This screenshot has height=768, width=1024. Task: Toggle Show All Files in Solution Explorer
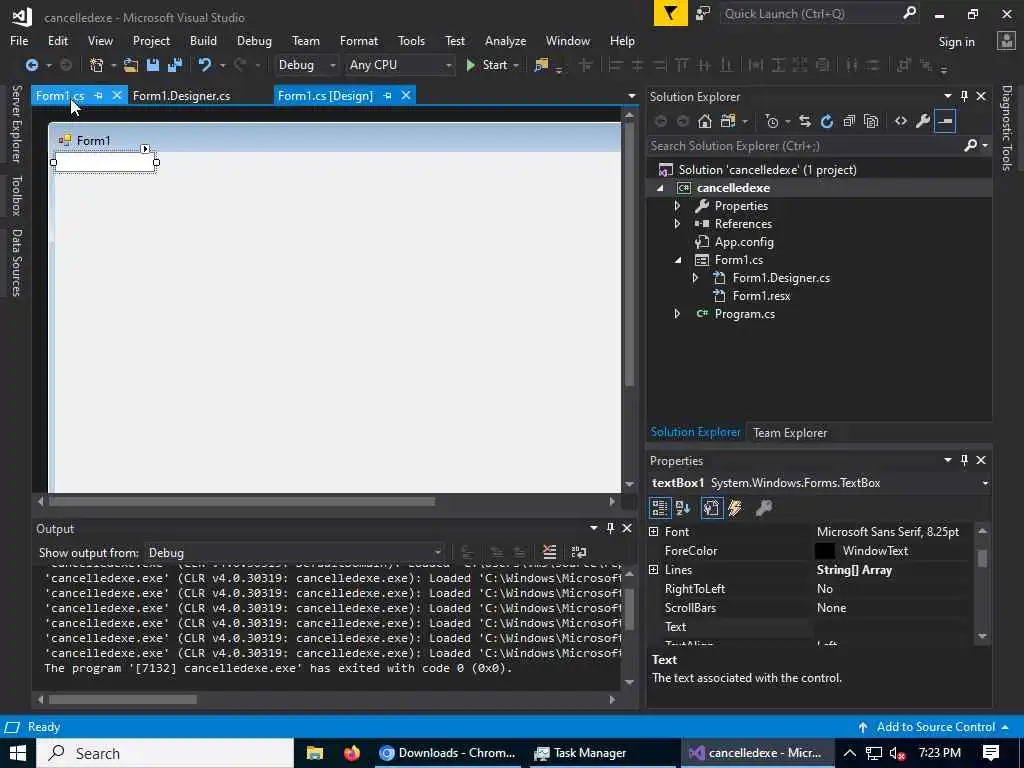pos(871,121)
